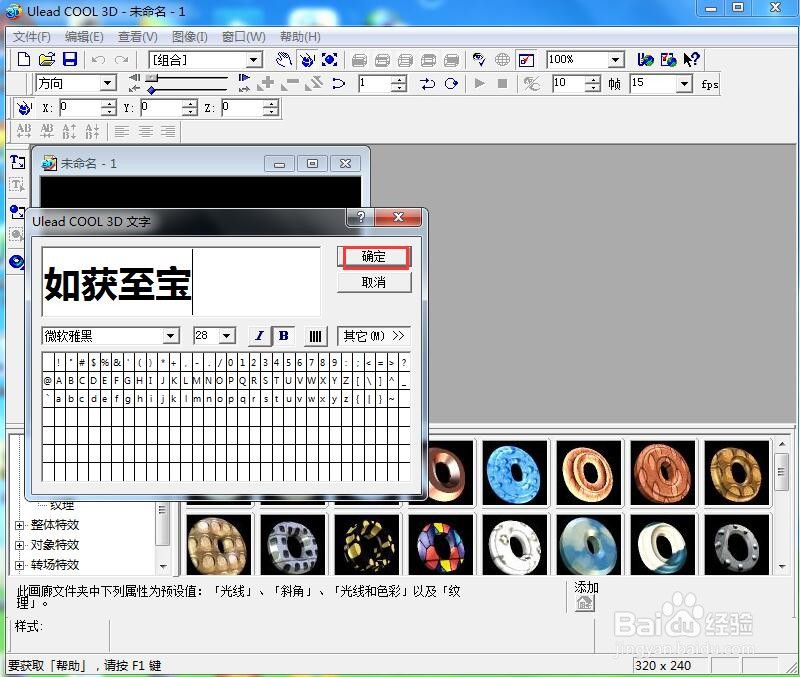
Task: Toggle vertical text button in dialog
Action: 315,336
